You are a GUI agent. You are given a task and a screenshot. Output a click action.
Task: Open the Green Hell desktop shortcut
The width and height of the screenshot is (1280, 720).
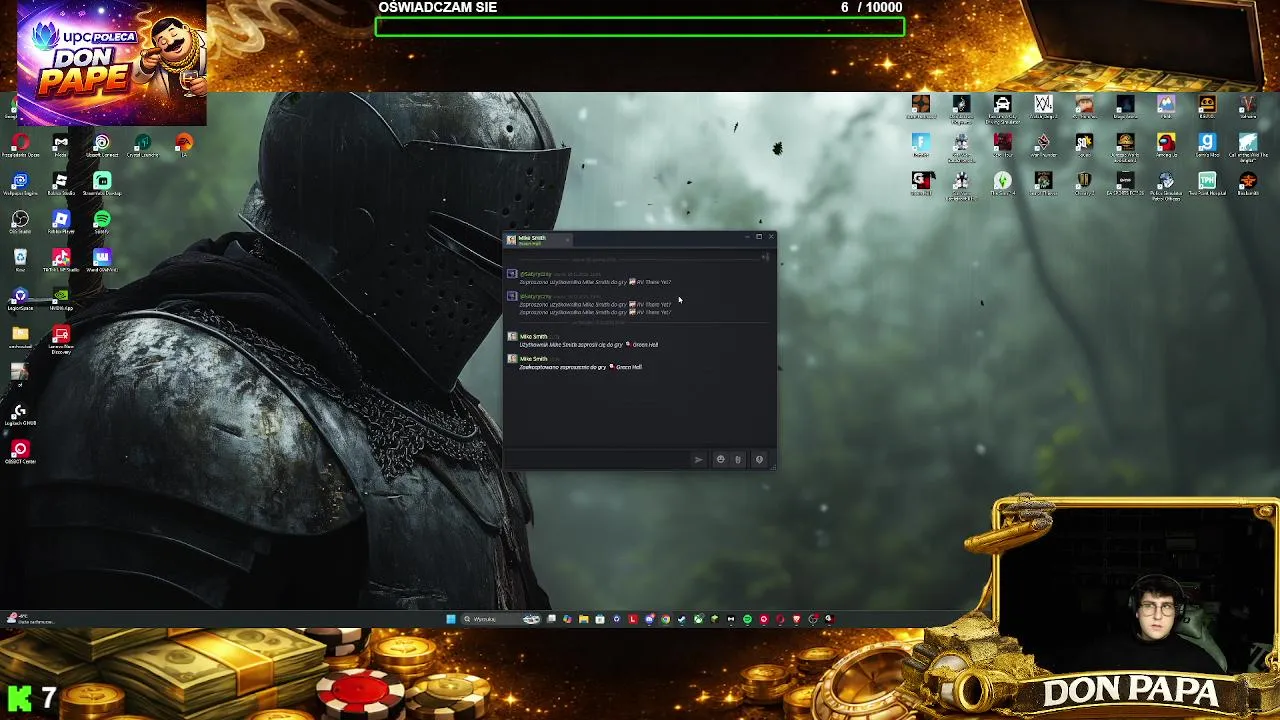pyautogui.click(x=921, y=184)
